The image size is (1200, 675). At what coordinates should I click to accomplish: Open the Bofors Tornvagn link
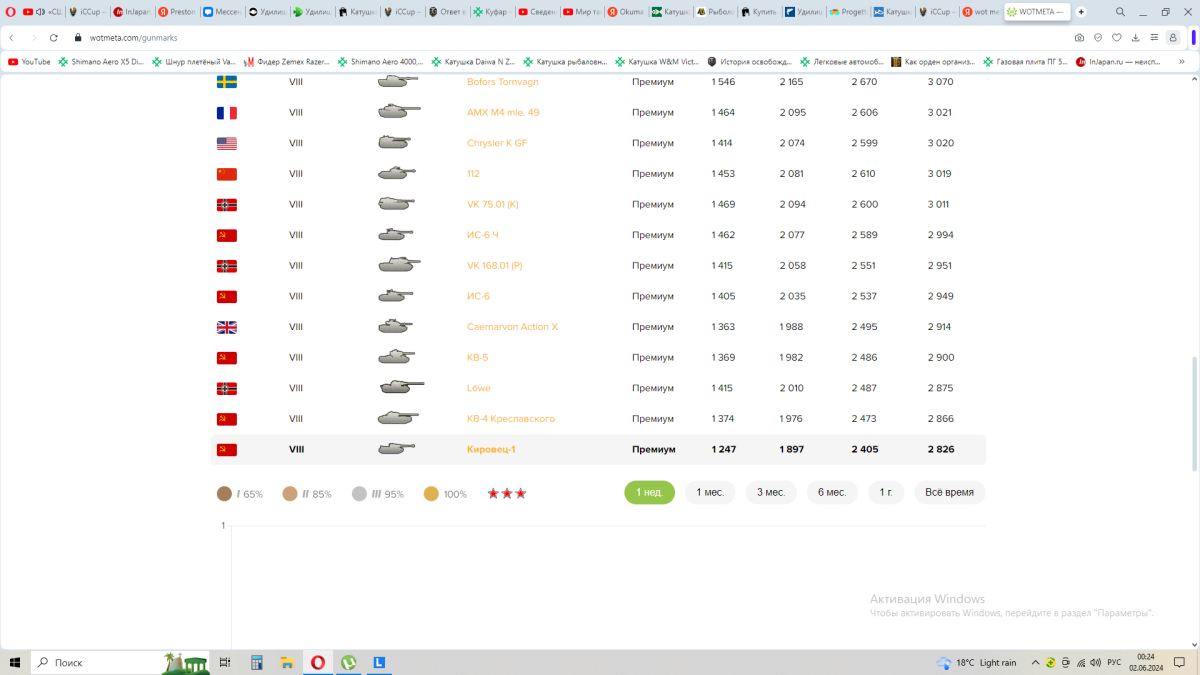(x=503, y=82)
